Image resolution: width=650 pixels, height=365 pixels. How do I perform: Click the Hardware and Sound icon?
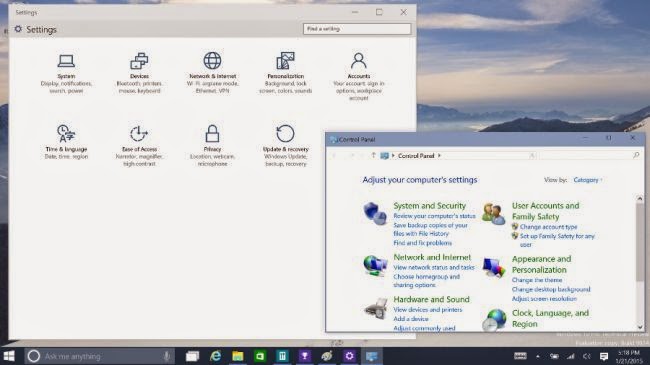[x=376, y=309]
